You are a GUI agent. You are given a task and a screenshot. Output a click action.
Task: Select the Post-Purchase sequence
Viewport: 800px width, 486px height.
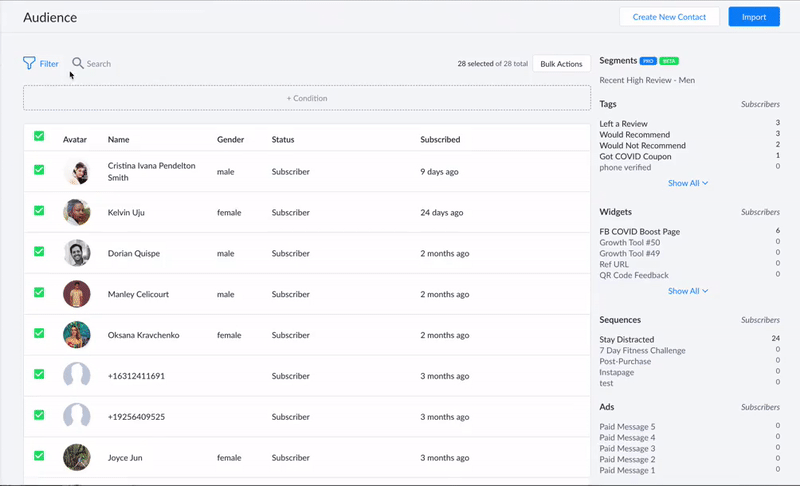(625, 361)
